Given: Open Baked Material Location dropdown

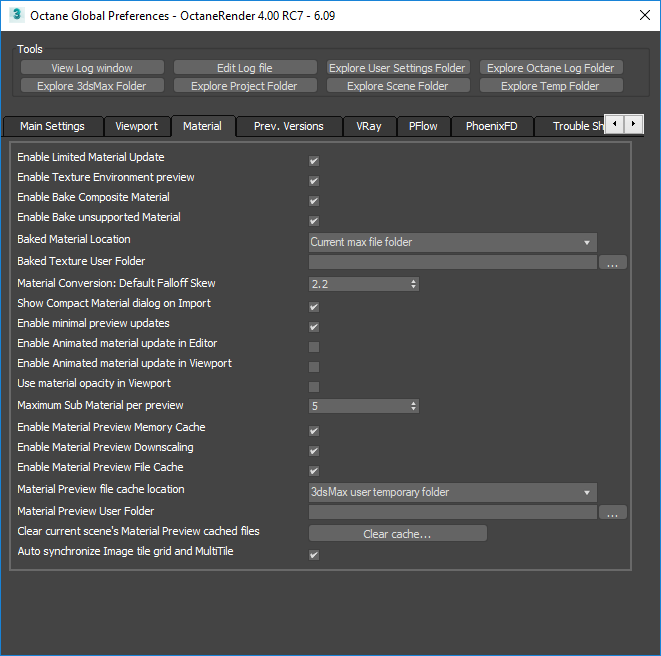Looking at the screenshot, I should click(x=452, y=242).
